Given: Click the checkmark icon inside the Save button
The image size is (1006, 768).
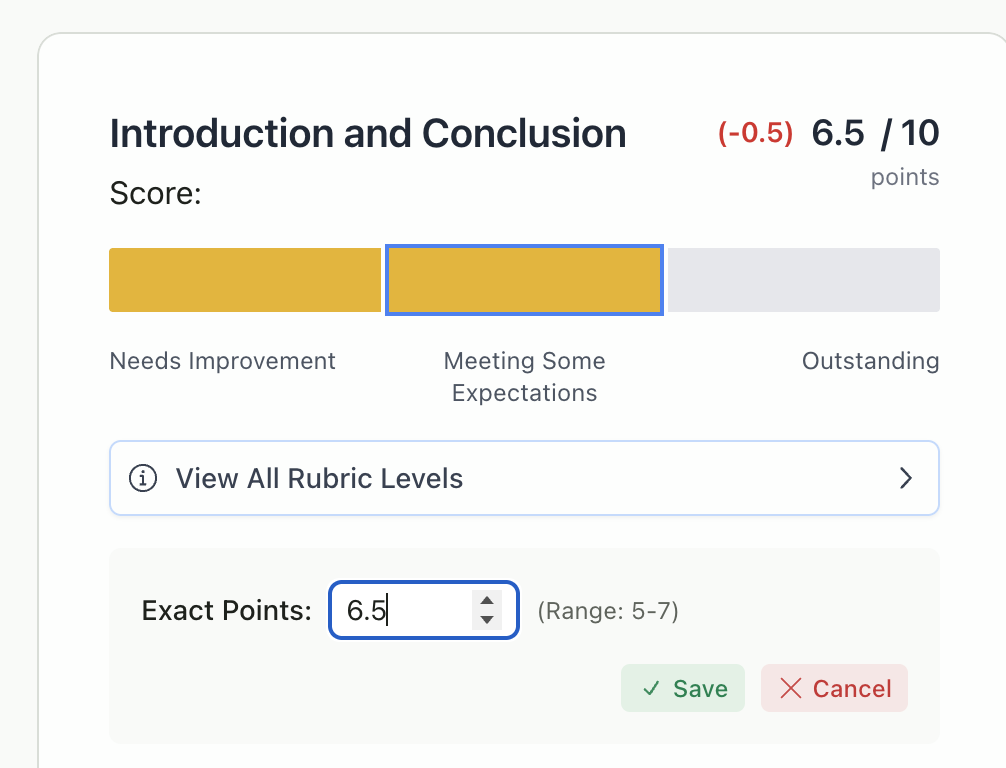Looking at the screenshot, I should pyautogui.click(x=652, y=688).
